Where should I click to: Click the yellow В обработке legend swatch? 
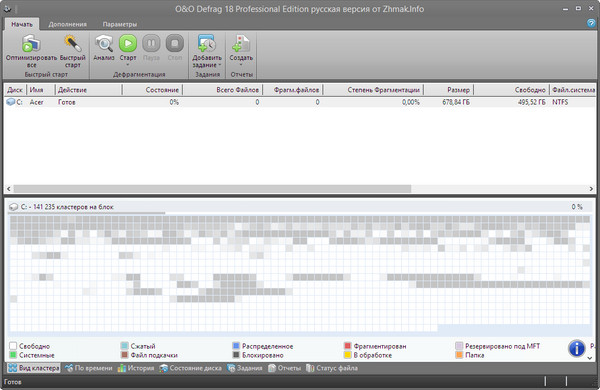pos(347,355)
